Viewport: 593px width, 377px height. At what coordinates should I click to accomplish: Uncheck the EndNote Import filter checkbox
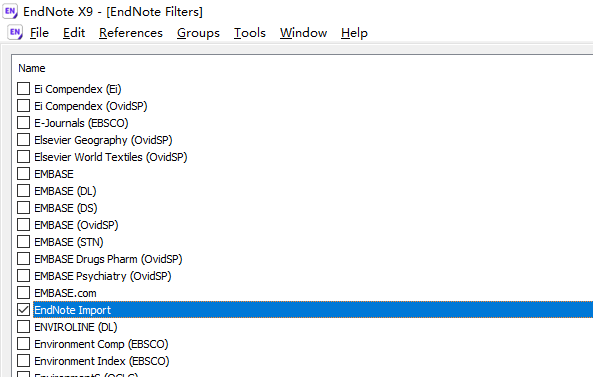coord(23,310)
